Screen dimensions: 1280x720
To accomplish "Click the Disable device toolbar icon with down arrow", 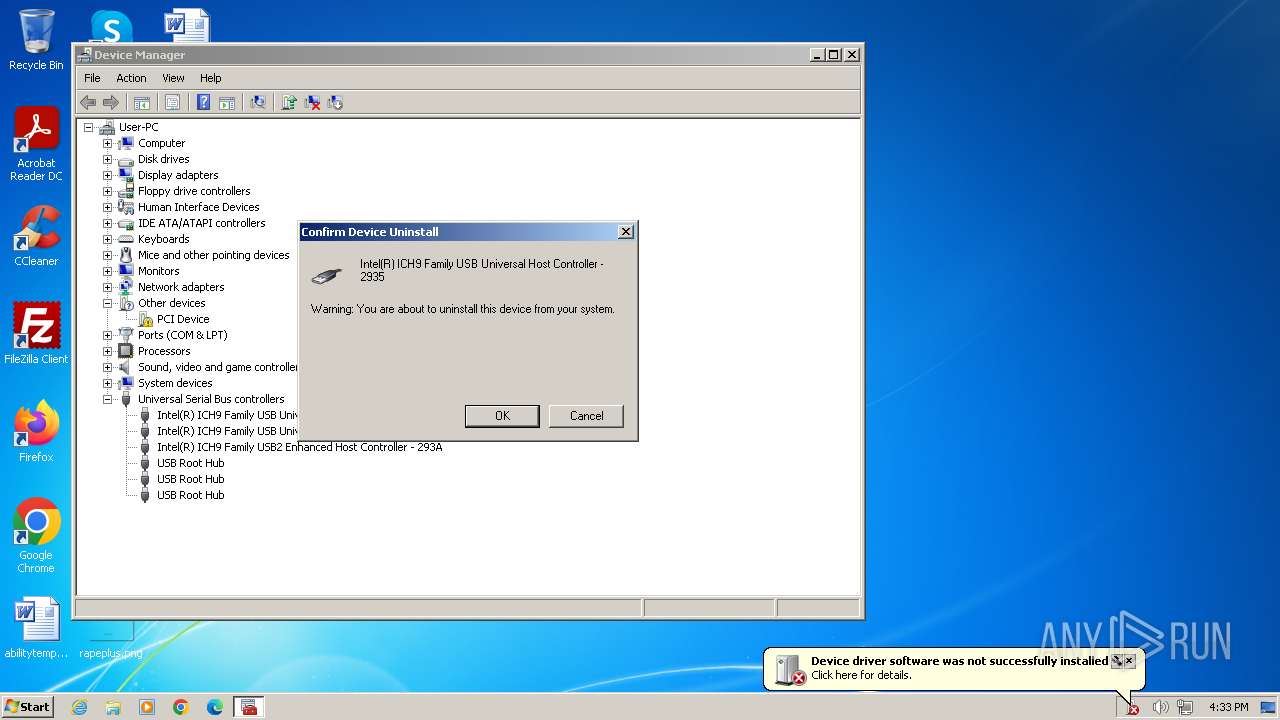I will tap(335, 102).
